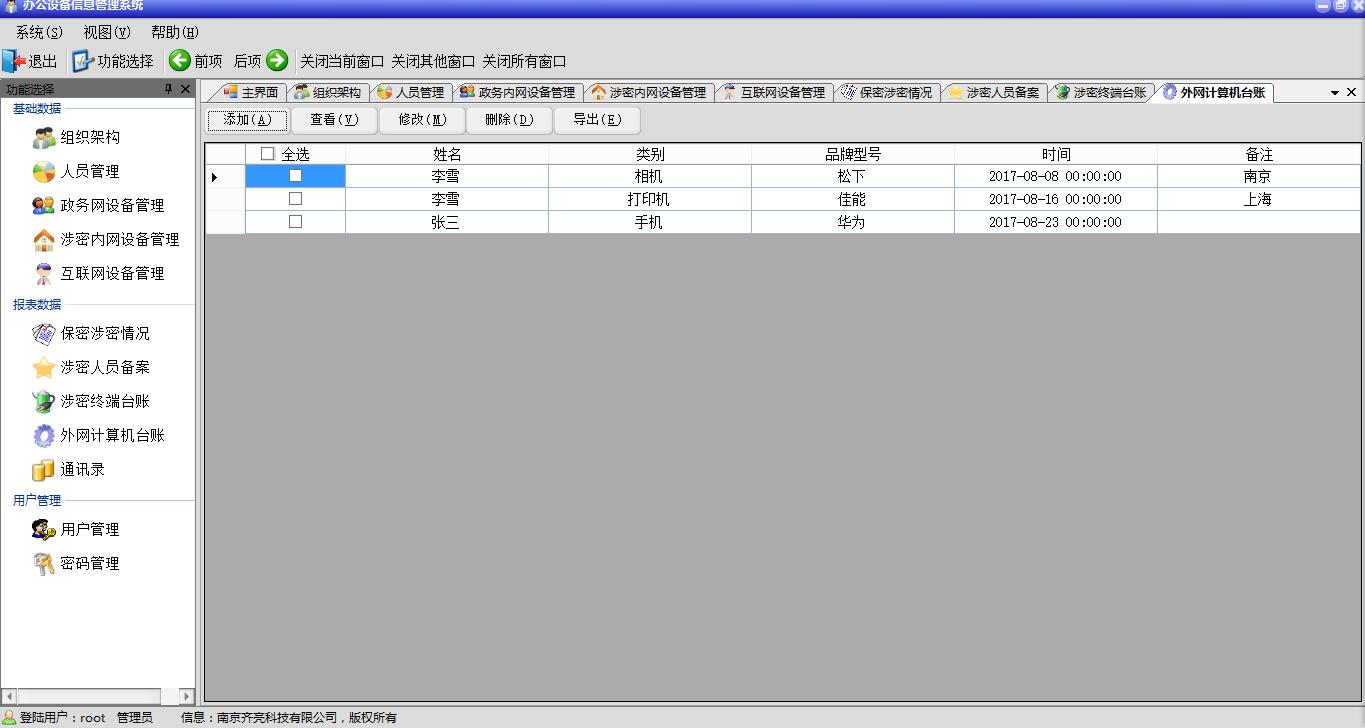Click the 添加(A) button
The image size is (1365, 728).
[247, 120]
